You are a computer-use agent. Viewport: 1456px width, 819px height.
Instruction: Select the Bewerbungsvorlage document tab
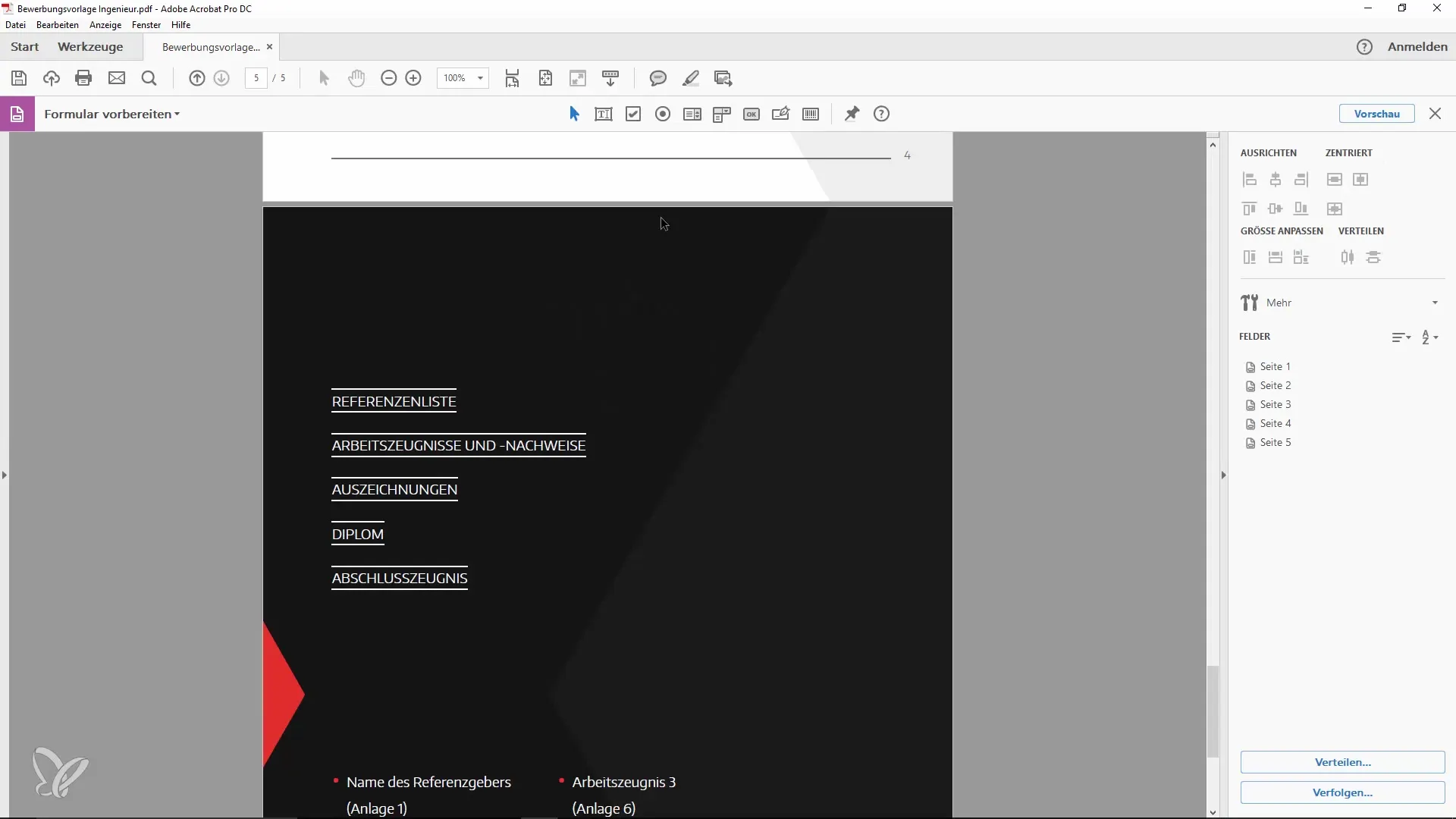[x=211, y=47]
